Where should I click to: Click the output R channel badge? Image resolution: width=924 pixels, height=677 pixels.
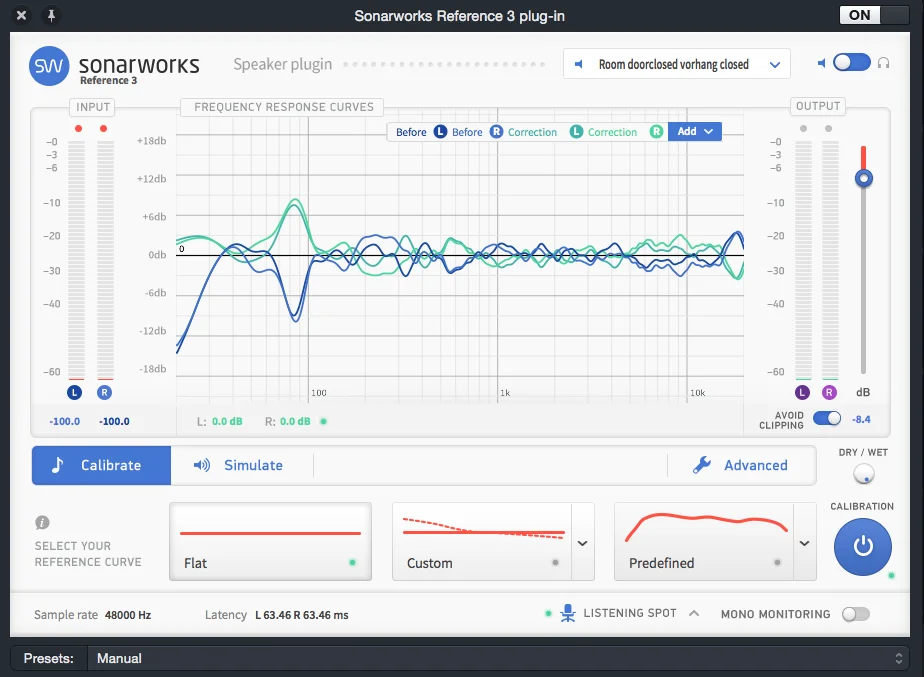click(829, 392)
